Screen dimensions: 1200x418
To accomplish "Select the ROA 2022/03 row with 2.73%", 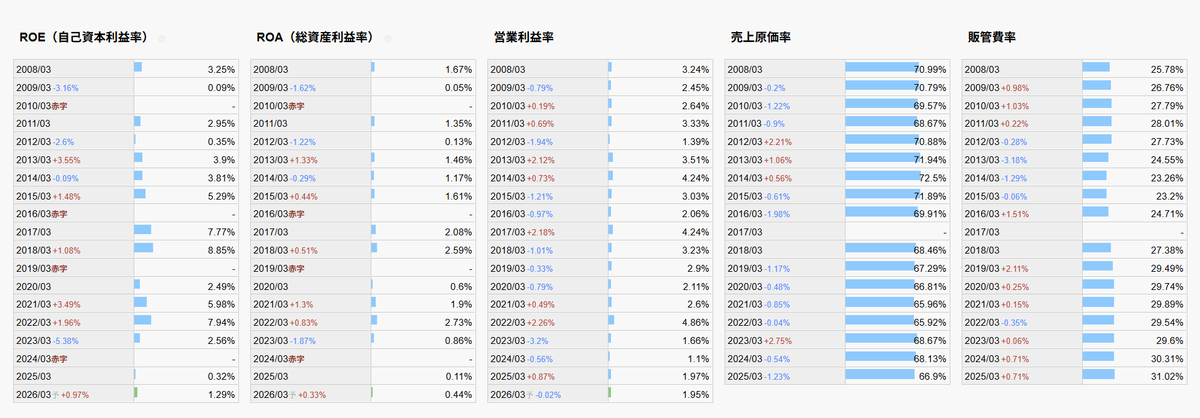I will (x=363, y=321).
